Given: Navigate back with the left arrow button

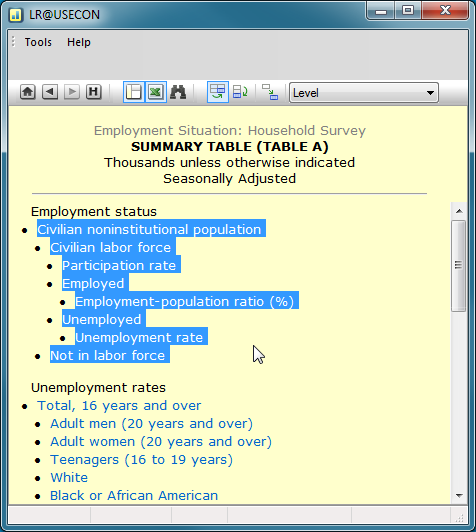Looking at the screenshot, I should pos(50,92).
